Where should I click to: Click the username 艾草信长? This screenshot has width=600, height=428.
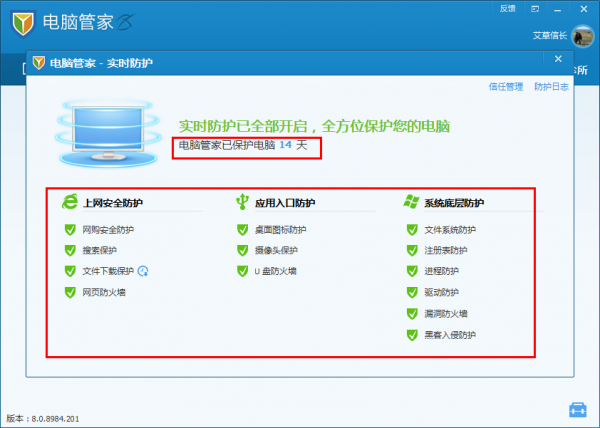550,36
